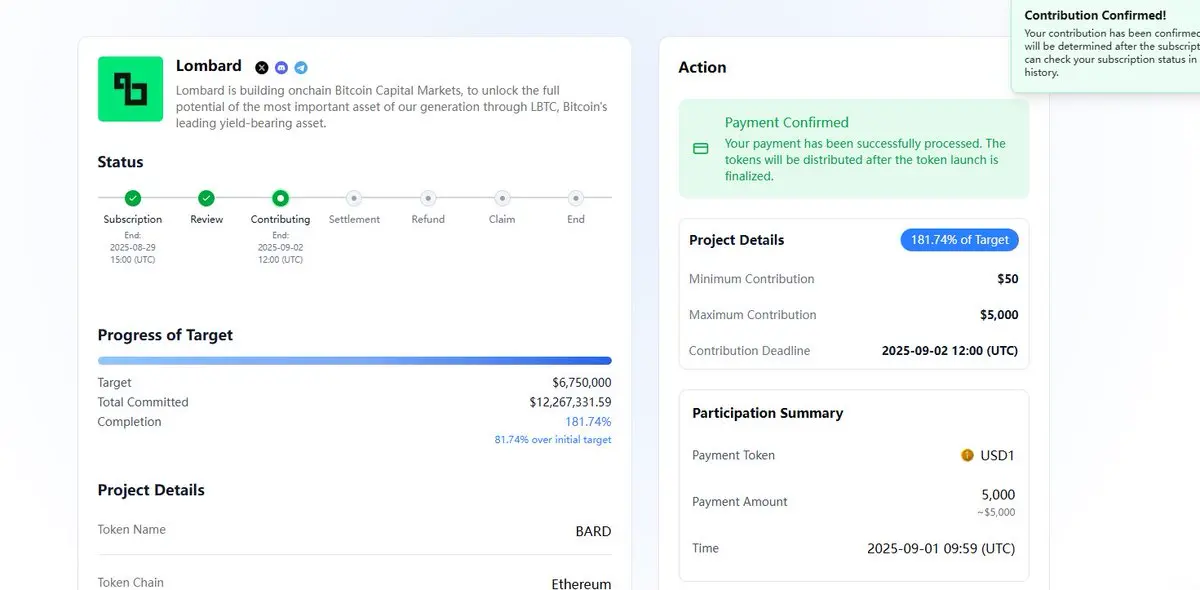Image resolution: width=1200 pixels, height=590 pixels.
Task: Click the Contribution Confirmed notification
Action: tap(1106, 45)
